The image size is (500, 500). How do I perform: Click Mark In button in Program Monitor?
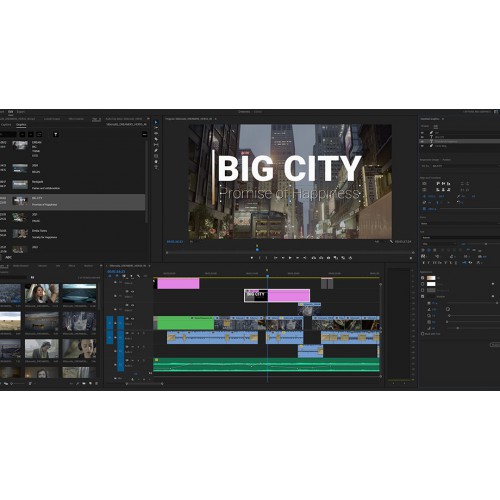pyautogui.click(x=259, y=258)
